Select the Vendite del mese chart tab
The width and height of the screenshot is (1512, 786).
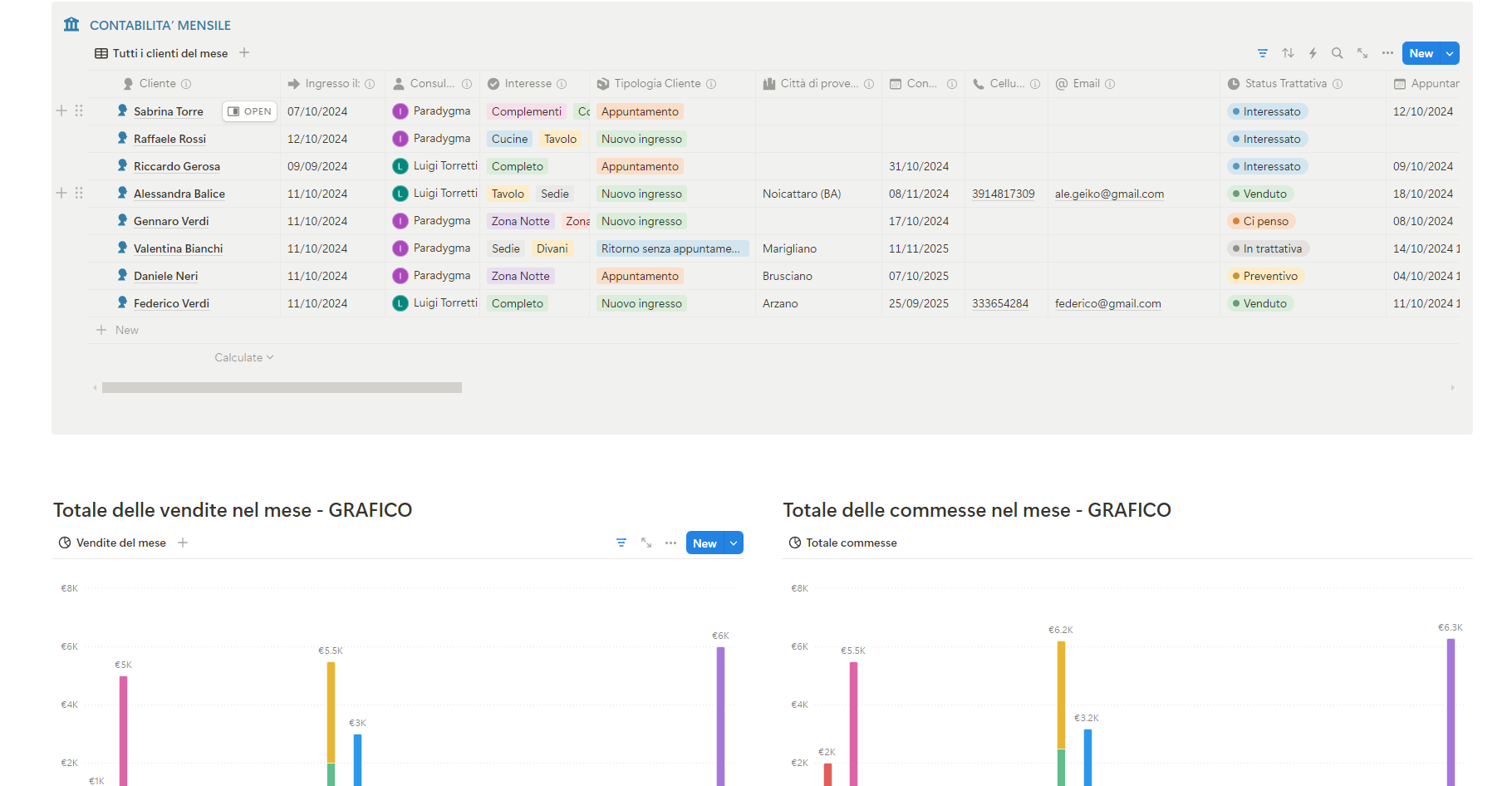click(x=112, y=543)
